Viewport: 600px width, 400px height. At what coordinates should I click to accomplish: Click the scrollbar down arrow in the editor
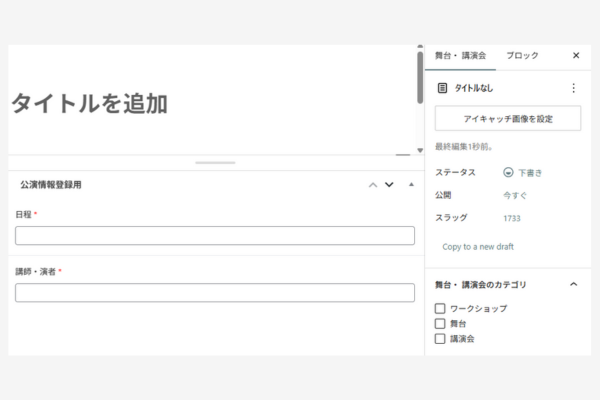[x=420, y=152]
